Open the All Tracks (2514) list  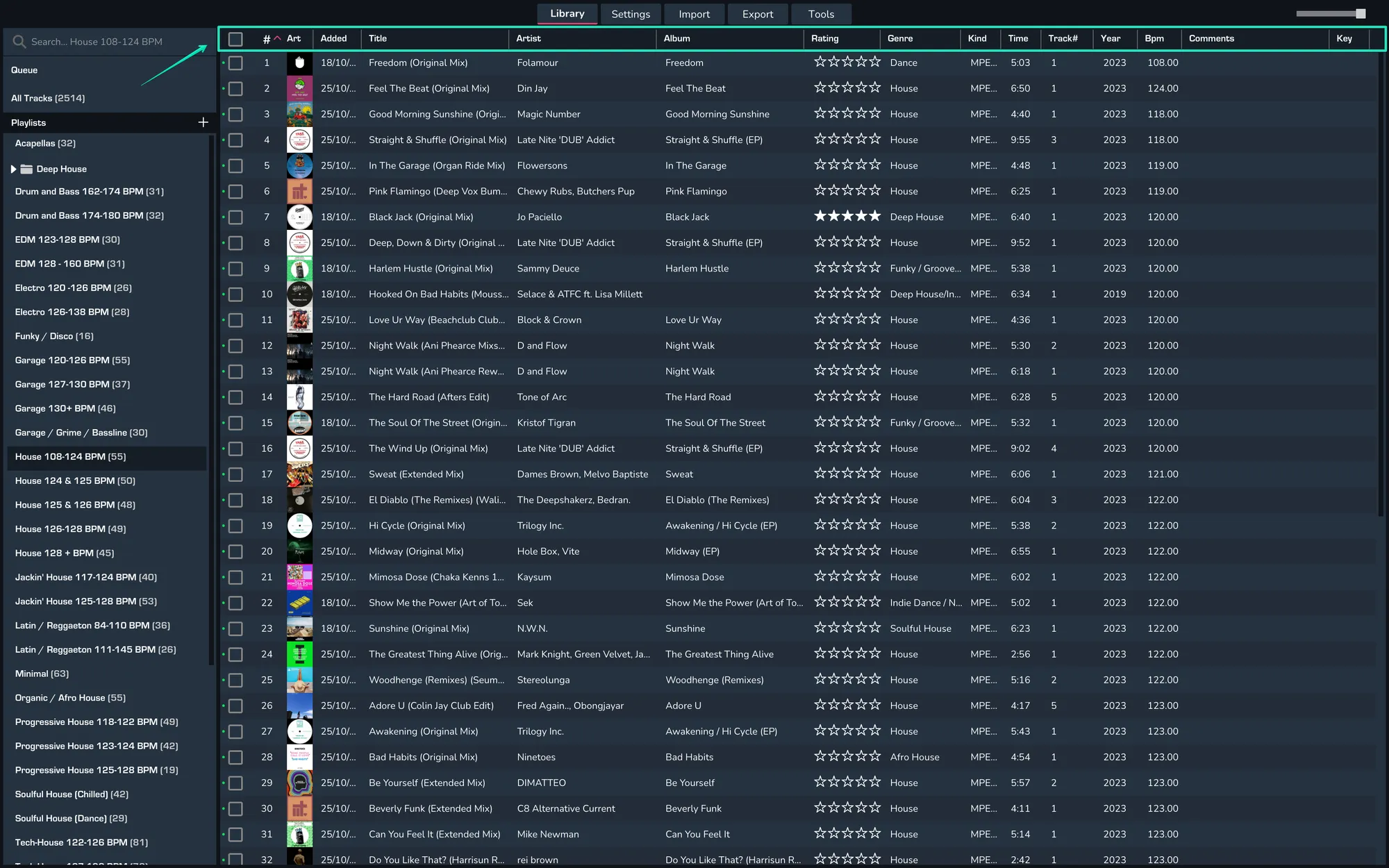tap(48, 98)
